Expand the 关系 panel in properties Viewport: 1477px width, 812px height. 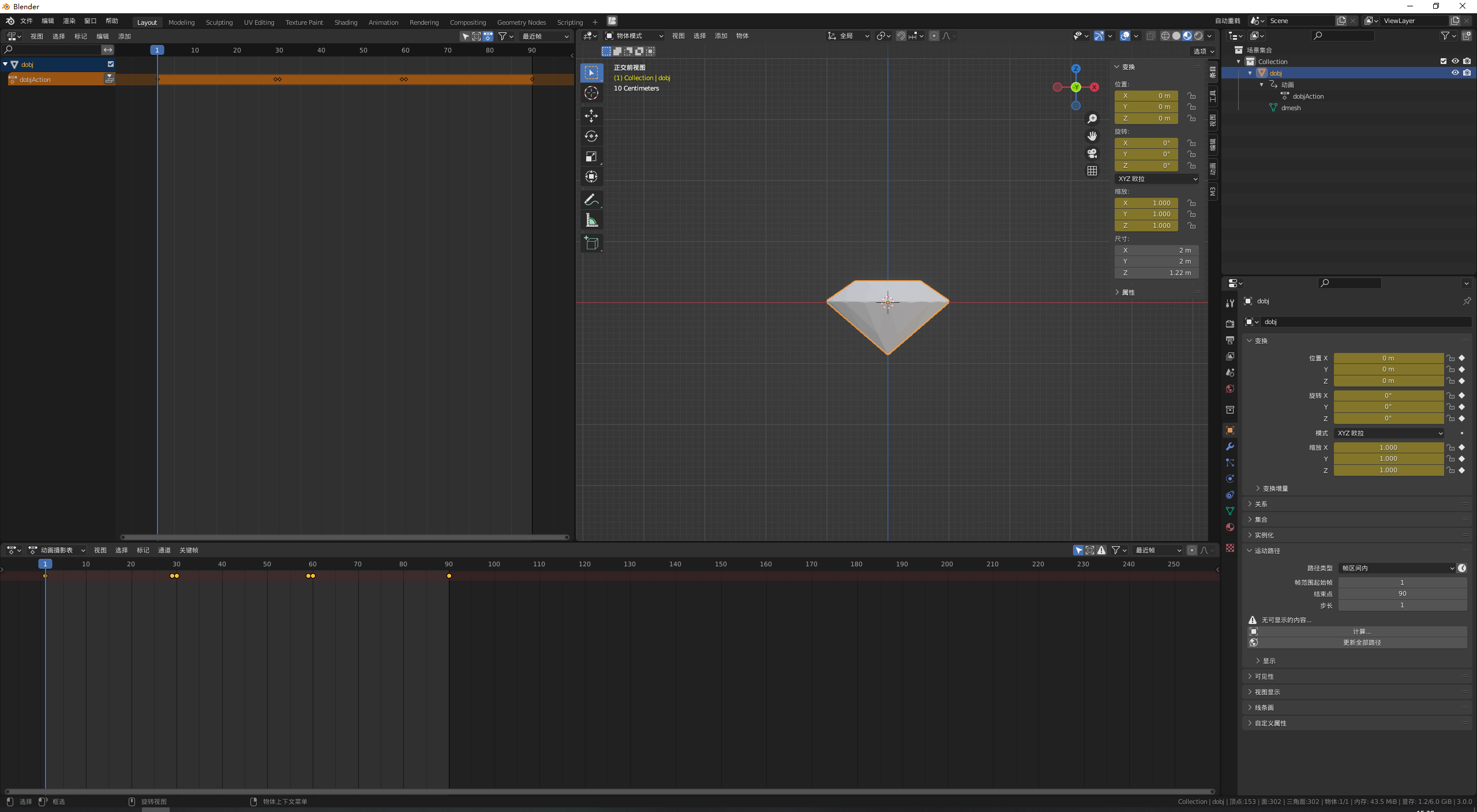pyautogui.click(x=1261, y=504)
